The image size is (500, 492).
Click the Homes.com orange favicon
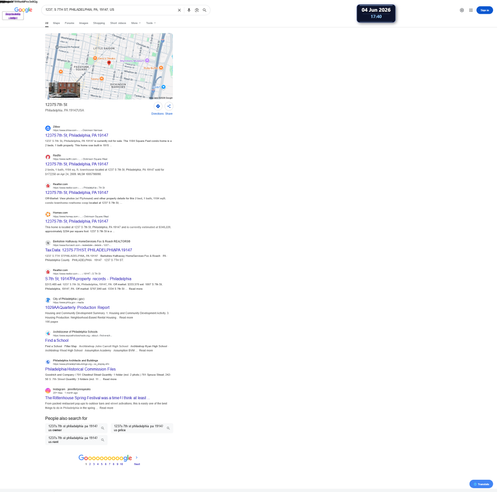point(48,215)
